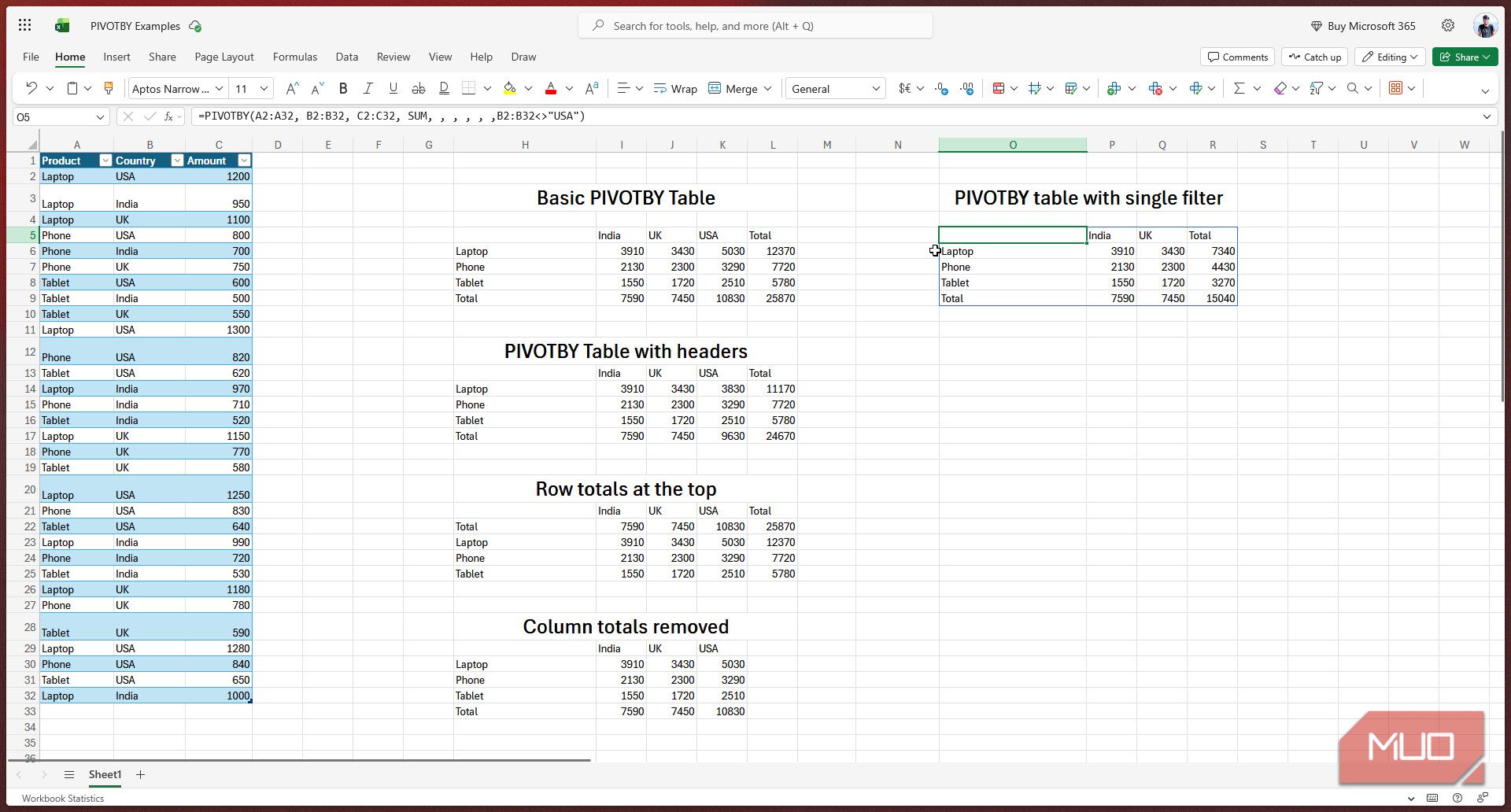Viewport: 1511px width, 812px height.
Task: Click the text alignment icon
Action: 623,88
